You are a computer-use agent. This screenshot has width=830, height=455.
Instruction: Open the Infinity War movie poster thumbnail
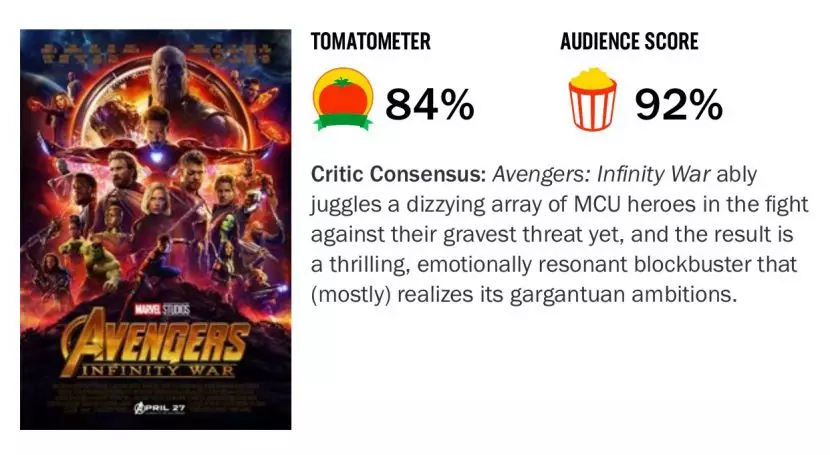(155, 230)
